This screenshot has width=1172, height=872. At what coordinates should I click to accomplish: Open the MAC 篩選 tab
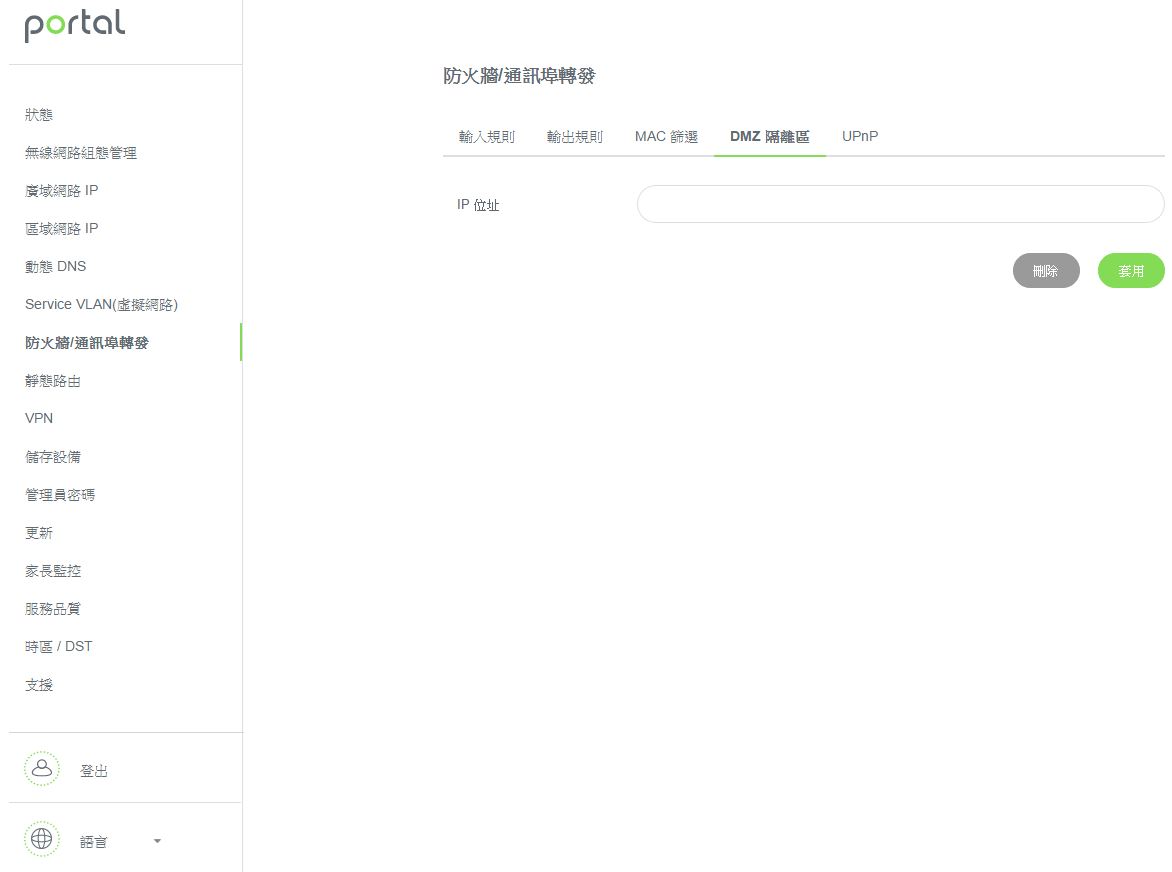coord(666,137)
